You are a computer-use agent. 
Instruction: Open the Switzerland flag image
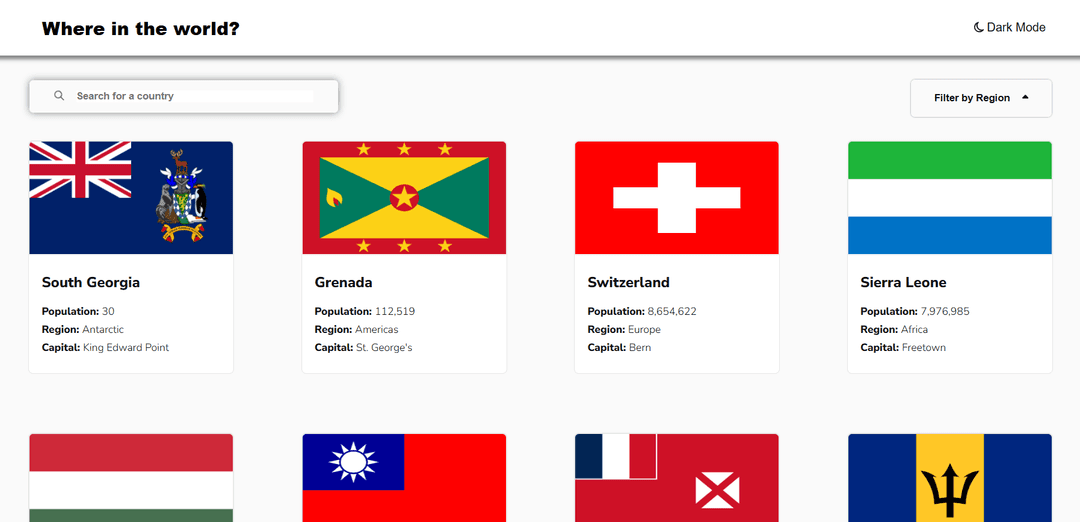tap(676, 198)
